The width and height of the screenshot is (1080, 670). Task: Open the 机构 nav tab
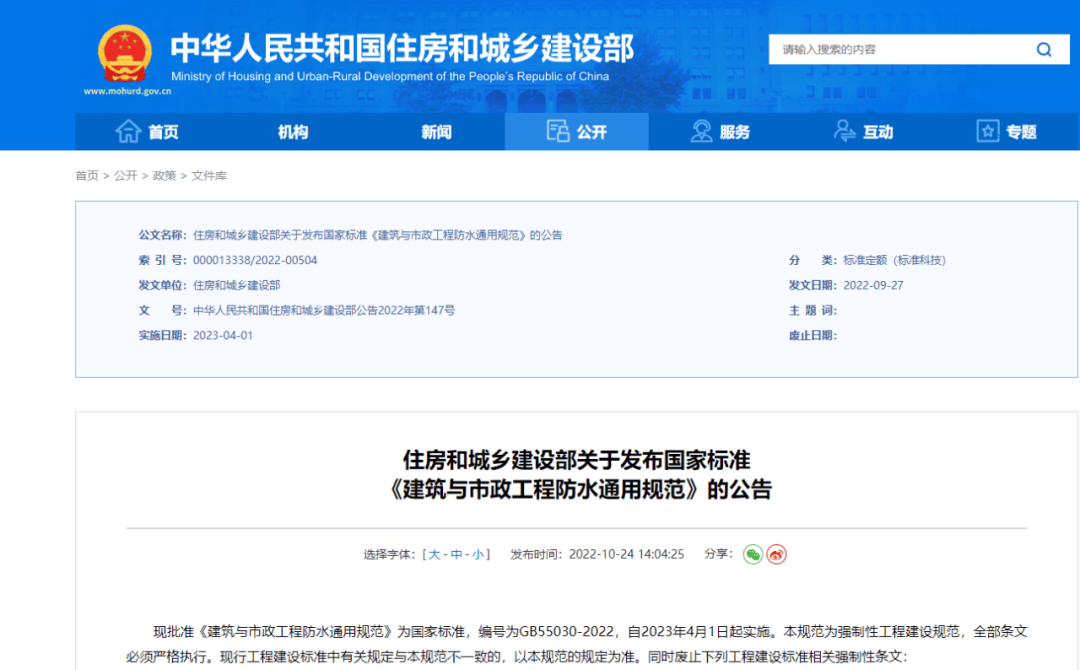tap(293, 132)
